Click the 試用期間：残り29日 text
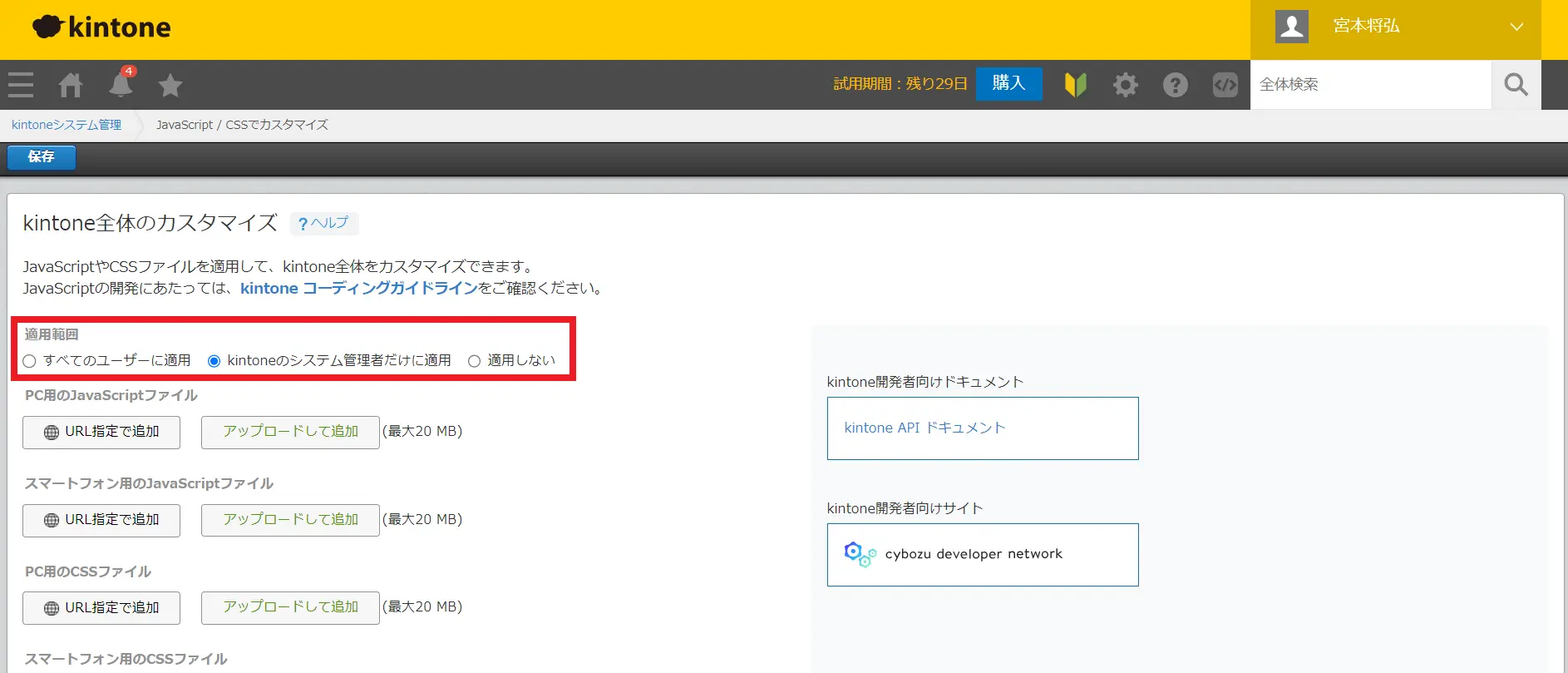 pos(900,84)
